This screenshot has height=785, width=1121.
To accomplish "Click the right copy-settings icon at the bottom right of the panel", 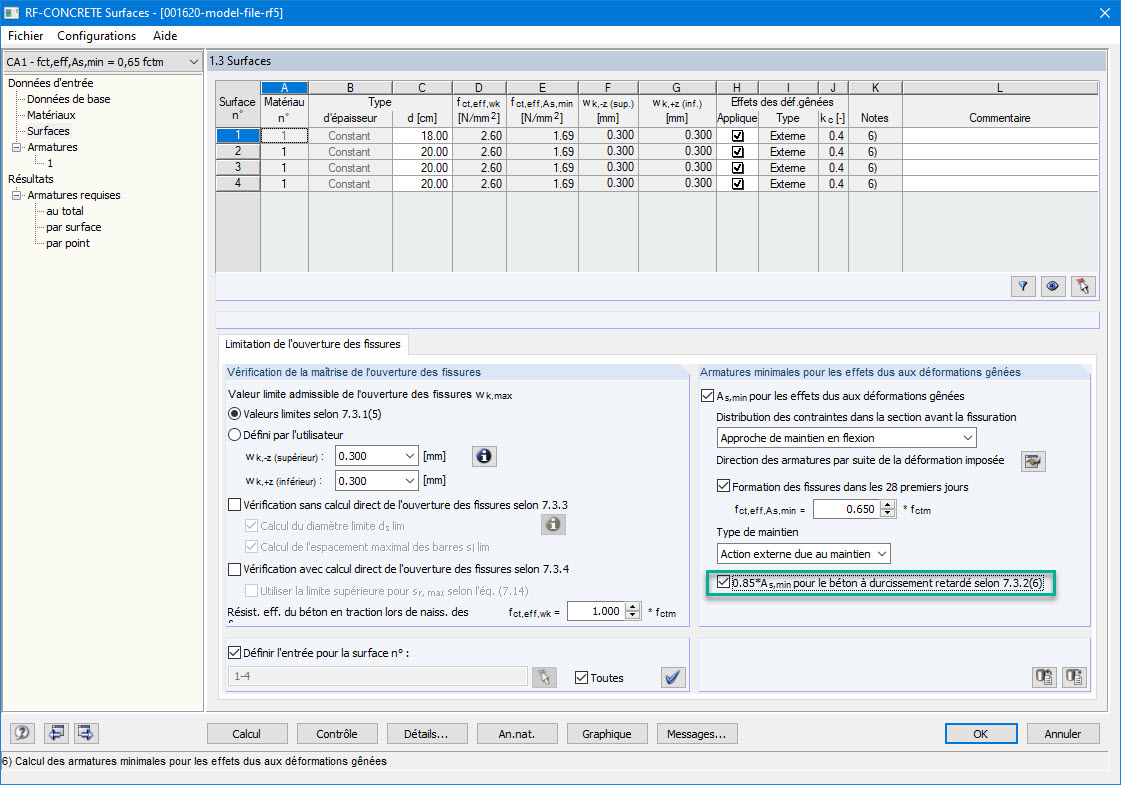I will point(1075,676).
